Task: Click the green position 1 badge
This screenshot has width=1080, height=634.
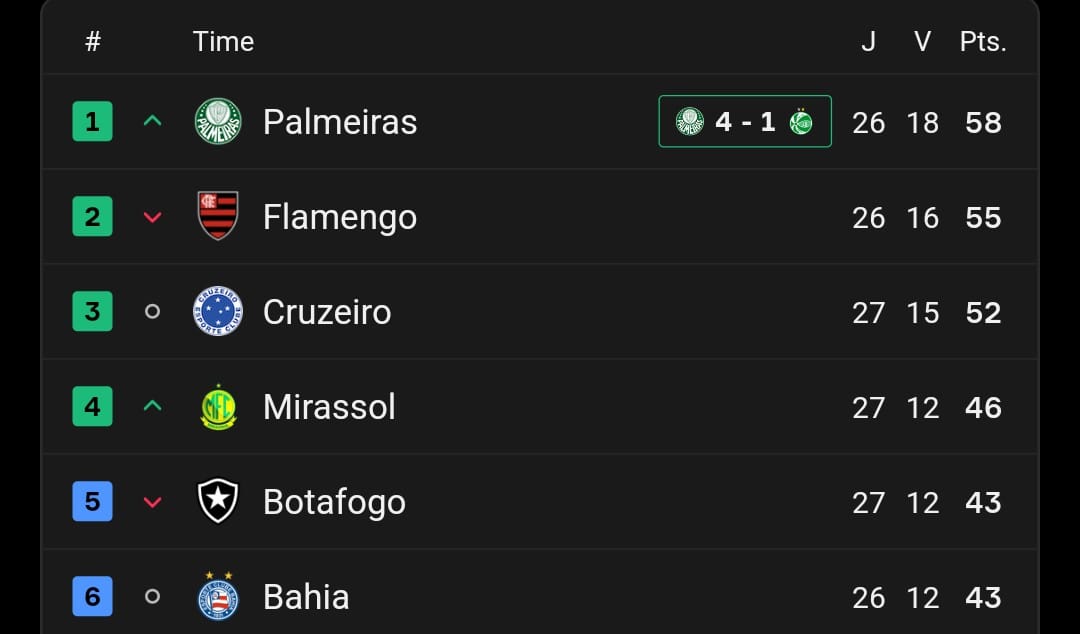Action: [x=93, y=122]
